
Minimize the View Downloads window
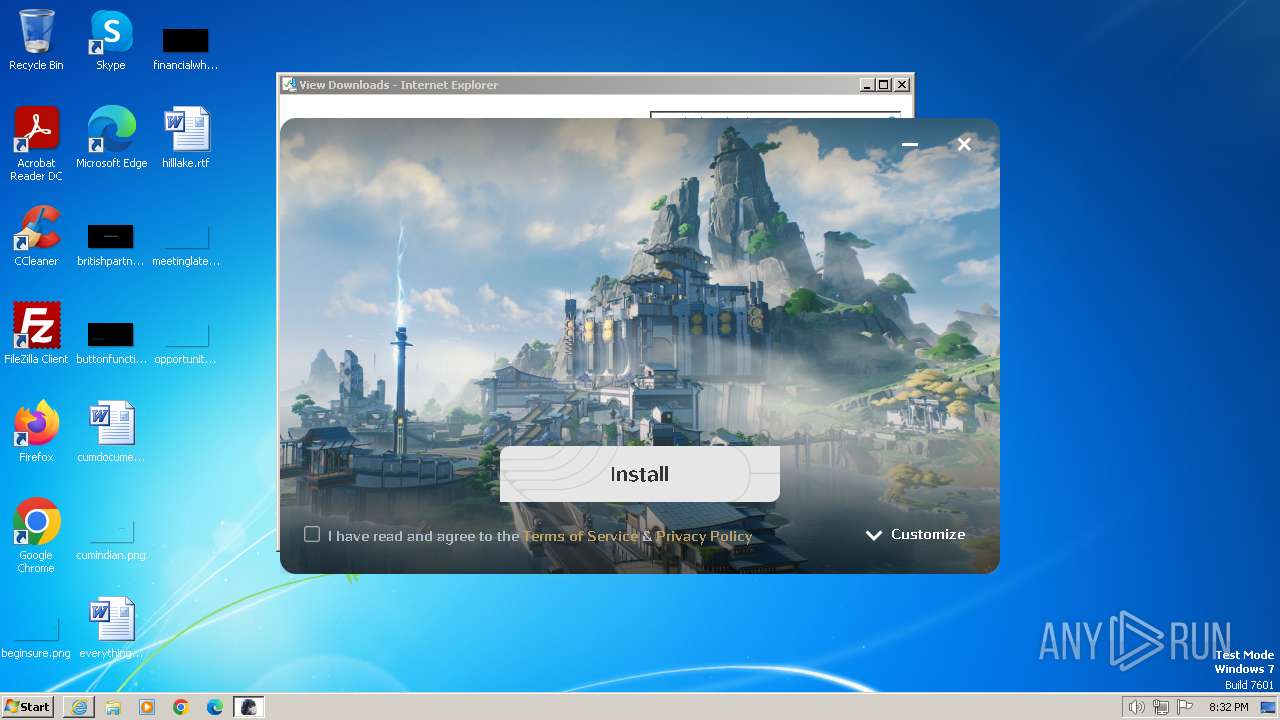click(867, 85)
